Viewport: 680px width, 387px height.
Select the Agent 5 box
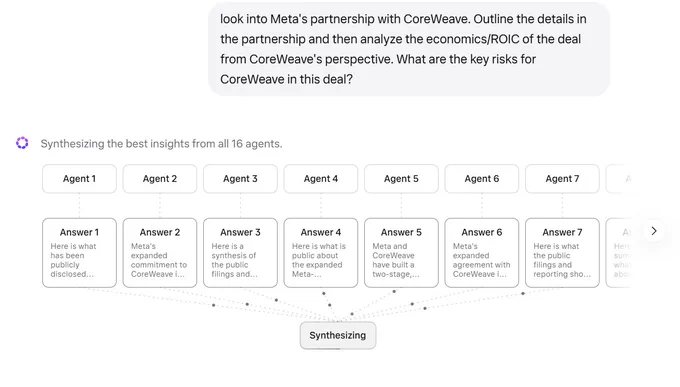401,179
